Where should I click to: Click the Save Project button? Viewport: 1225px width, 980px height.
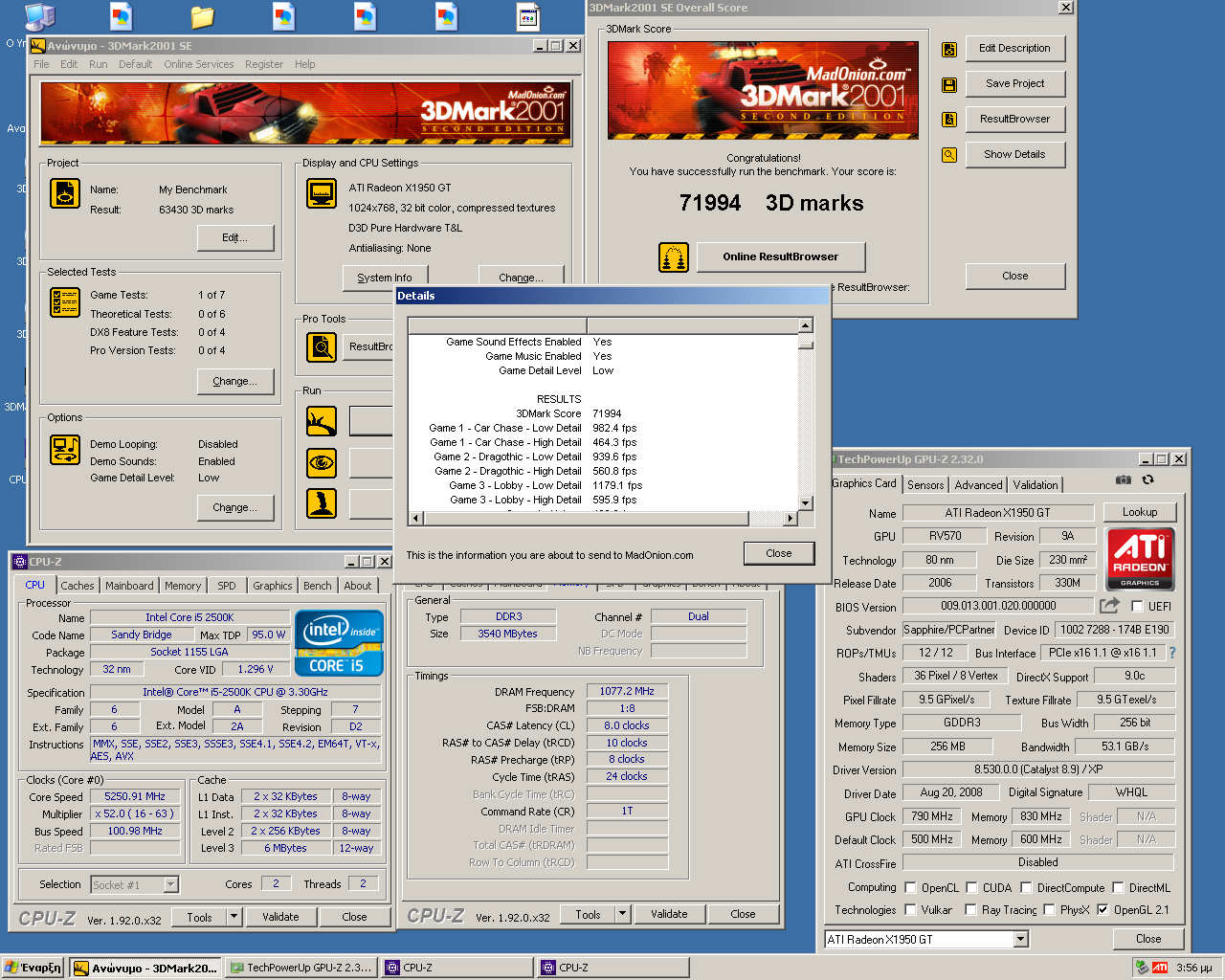point(1015,83)
